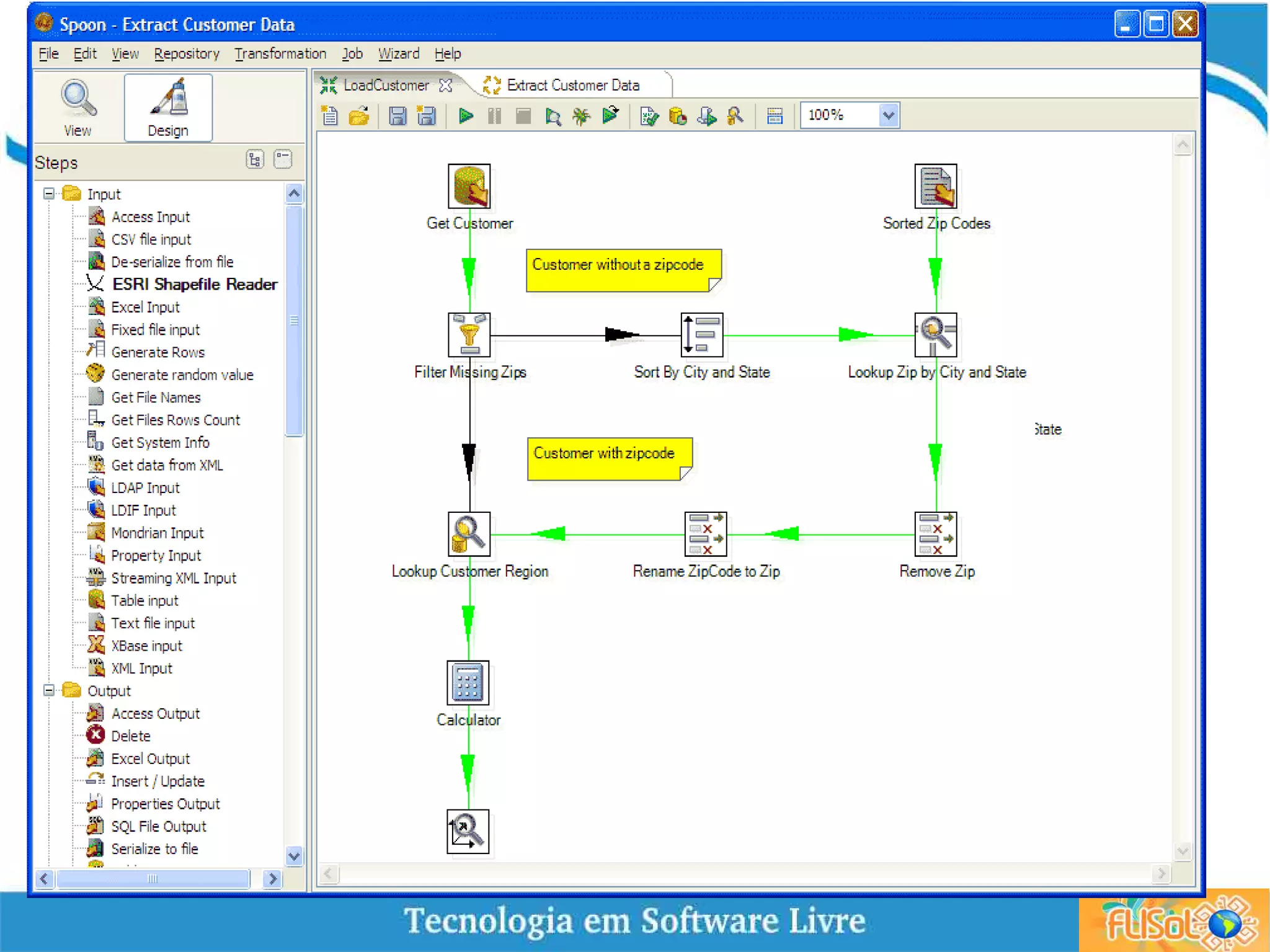Click the Remove Zip step icon
The width and height of the screenshot is (1270, 952).
point(935,534)
